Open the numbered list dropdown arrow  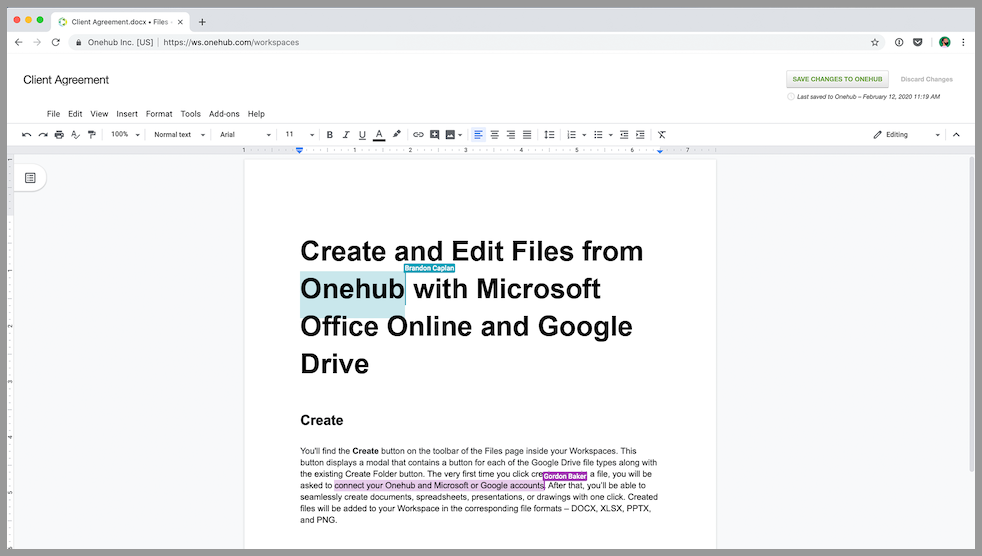click(x=584, y=135)
